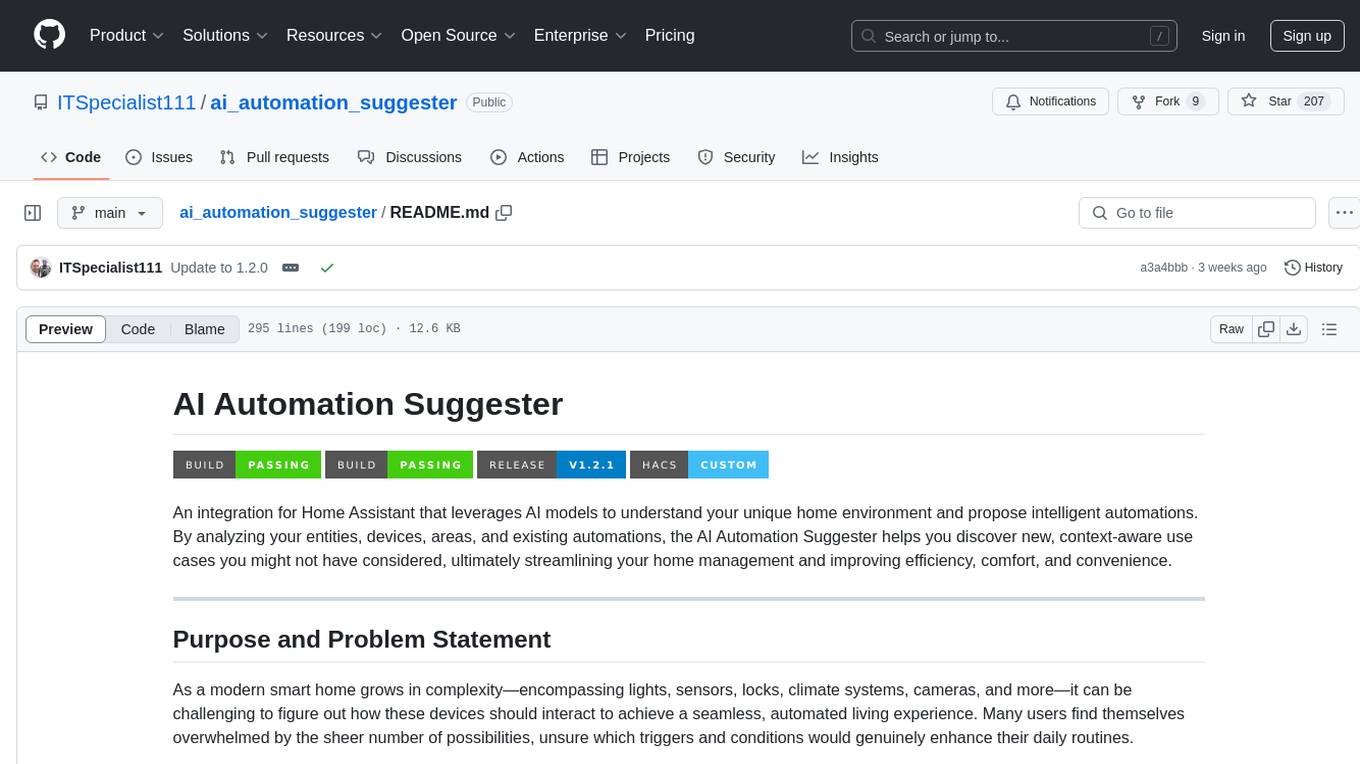Image resolution: width=1360 pixels, height=764 pixels.
Task: Open the ai_automation_suggester repository link
Action: [333, 102]
